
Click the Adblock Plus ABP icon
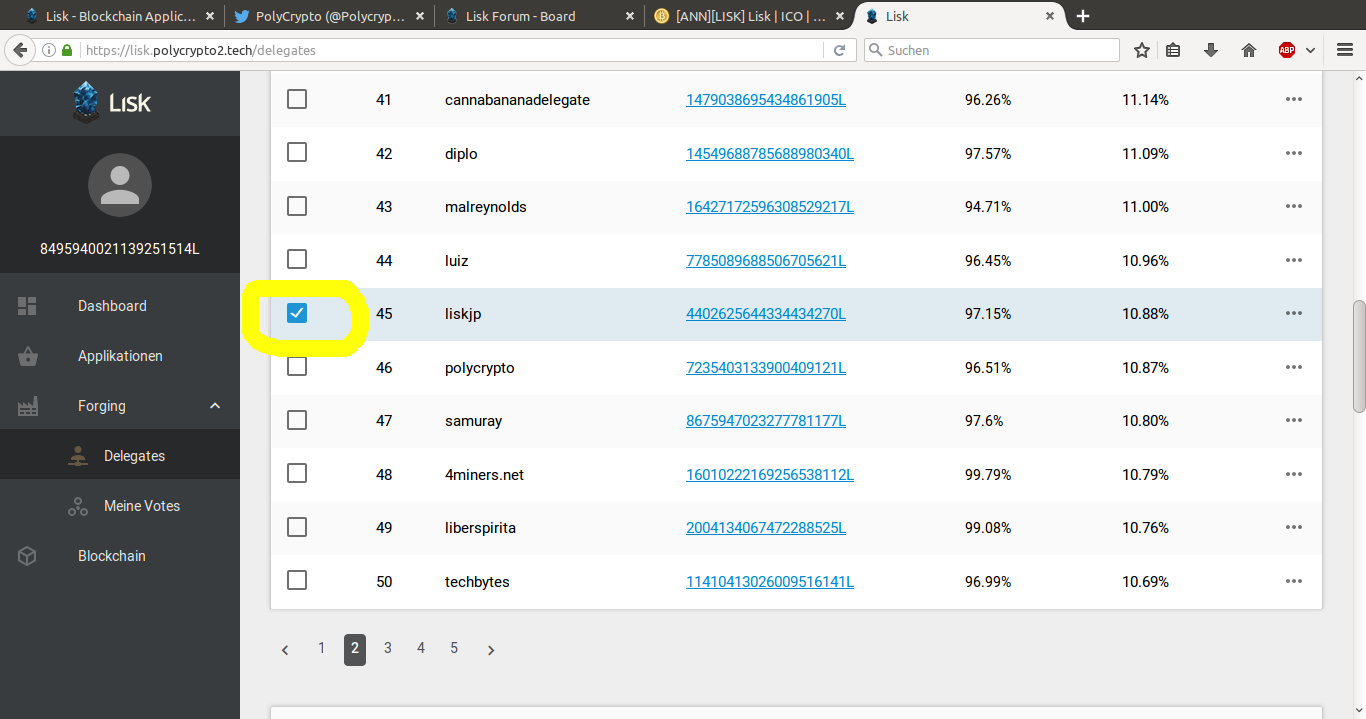point(1287,50)
